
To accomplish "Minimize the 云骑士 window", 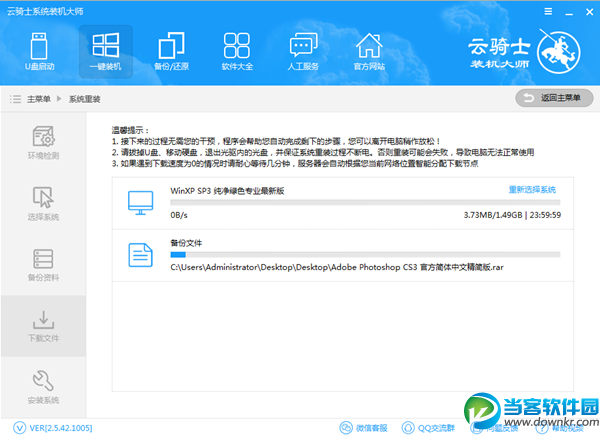I will coord(569,12).
